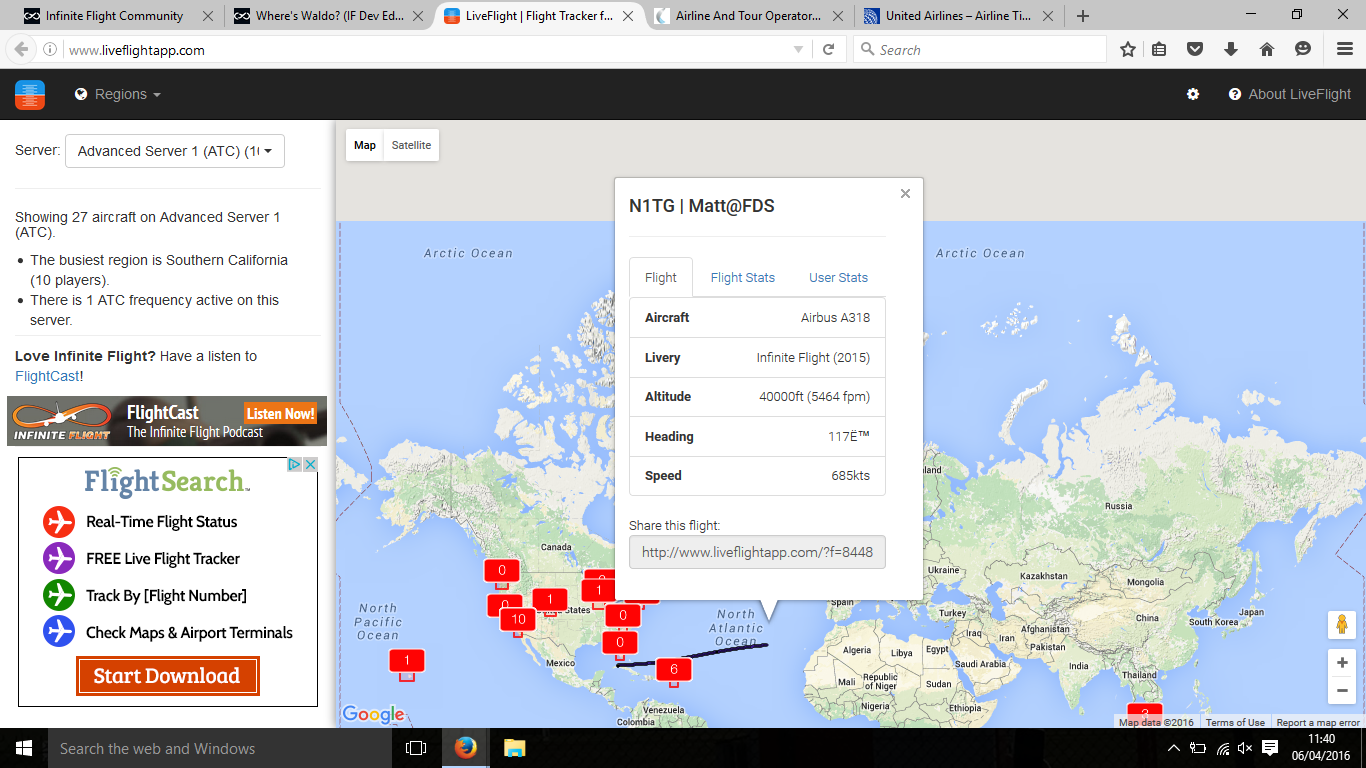Viewport: 1366px width, 768px height.
Task: Open the URL bar history dropdown arrow
Action: click(798, 50)
